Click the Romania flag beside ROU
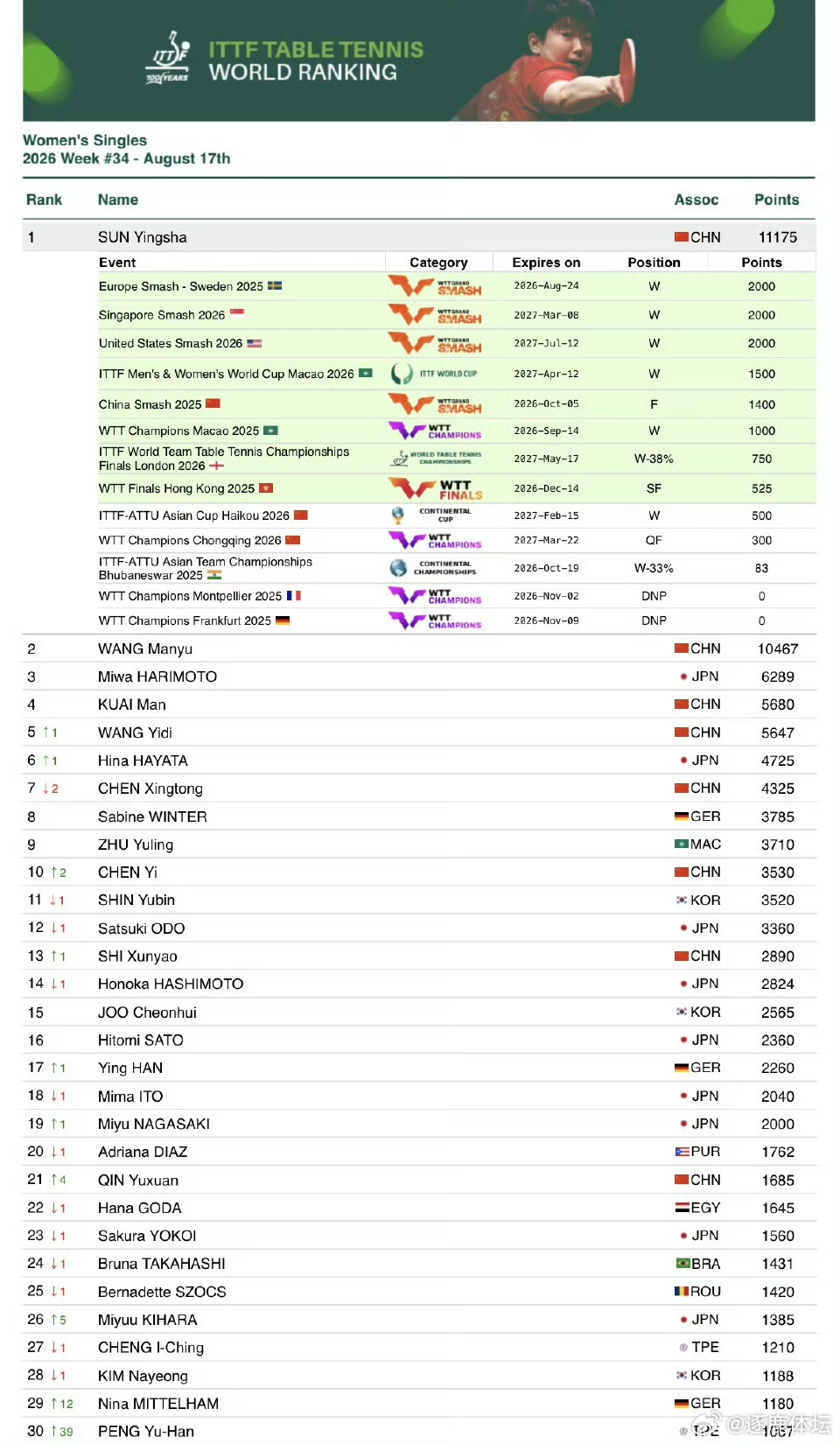The height and width of the screenshot is (1444, 840). point(682,1292)
